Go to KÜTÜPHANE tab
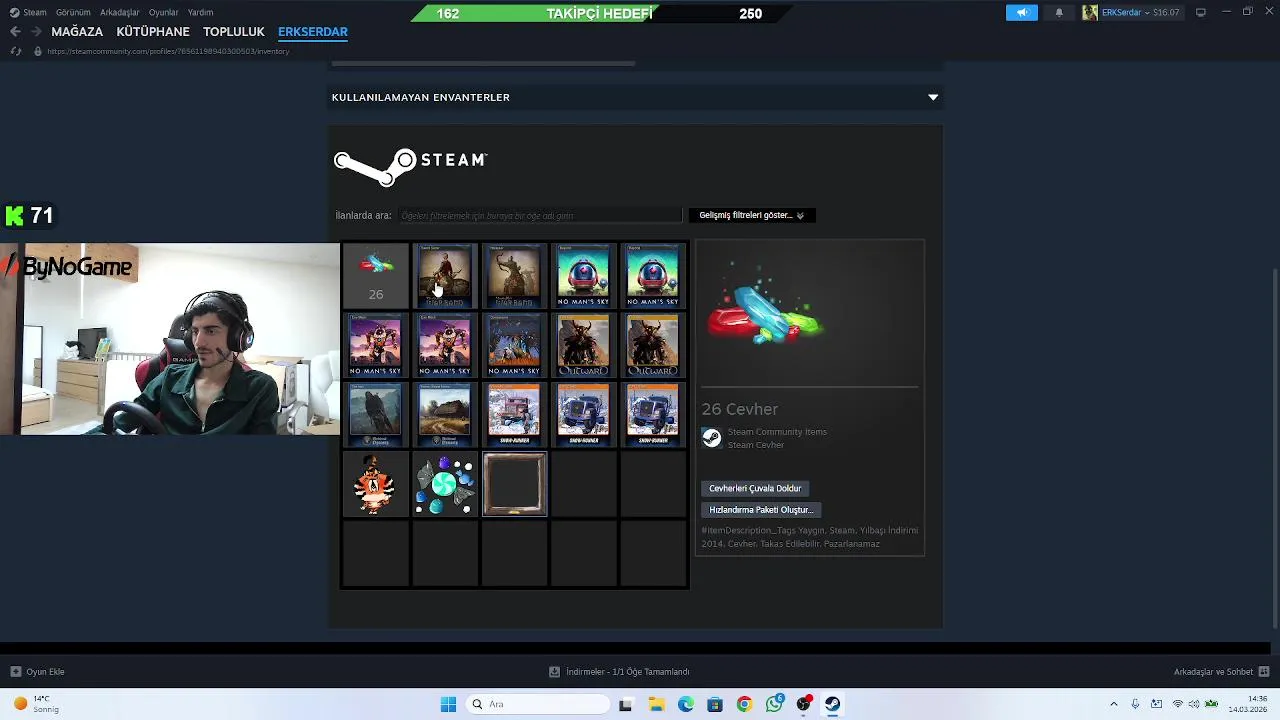The image size is (1280, 720). click(153, 32)
